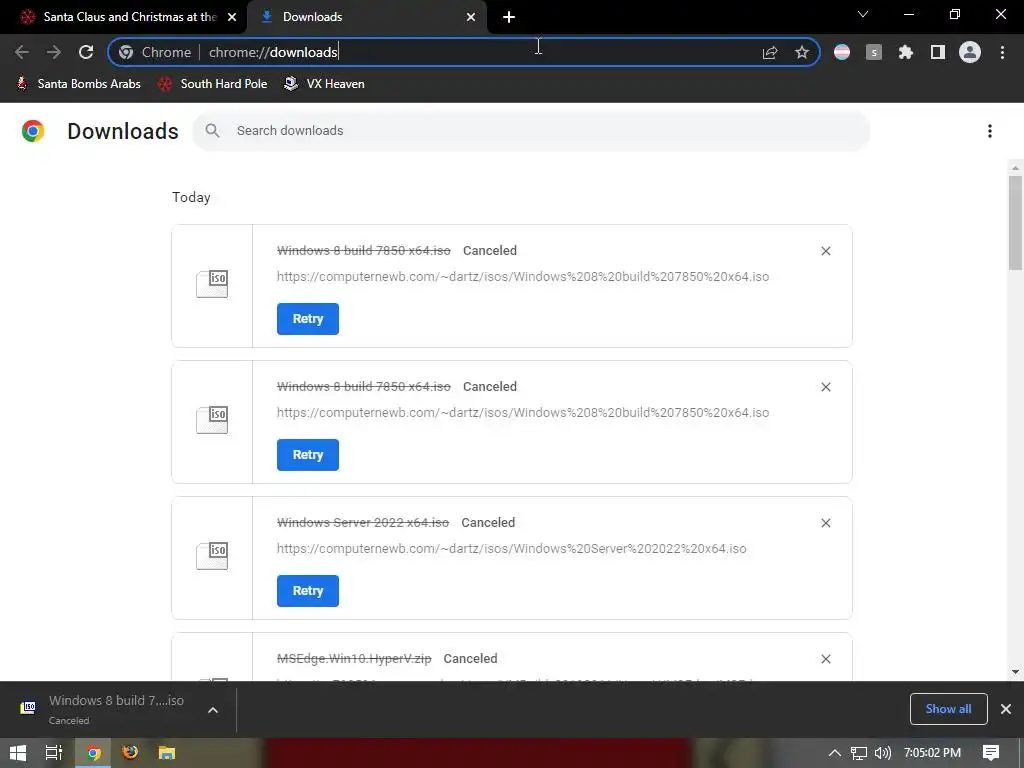Open the tab search dropdown arrow
Screen dimensions: 1024x768
863,14
